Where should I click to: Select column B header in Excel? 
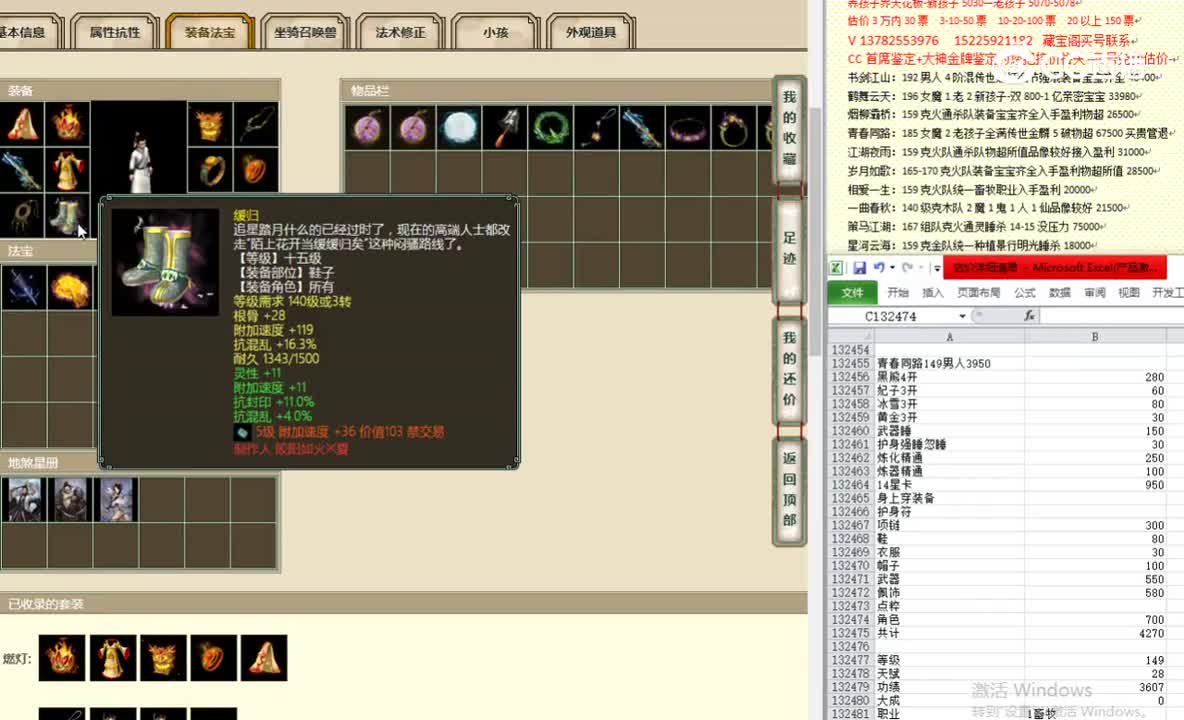point(1095,337)
